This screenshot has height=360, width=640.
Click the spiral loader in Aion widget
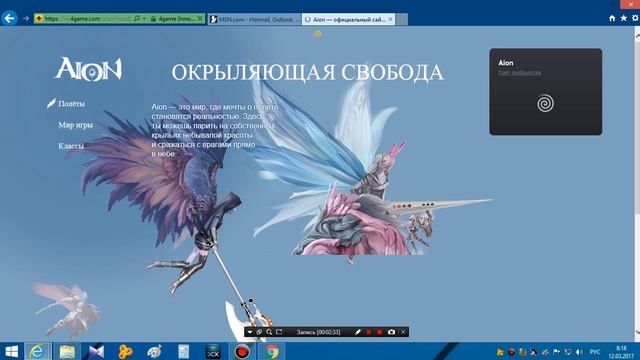click(545, 103)
